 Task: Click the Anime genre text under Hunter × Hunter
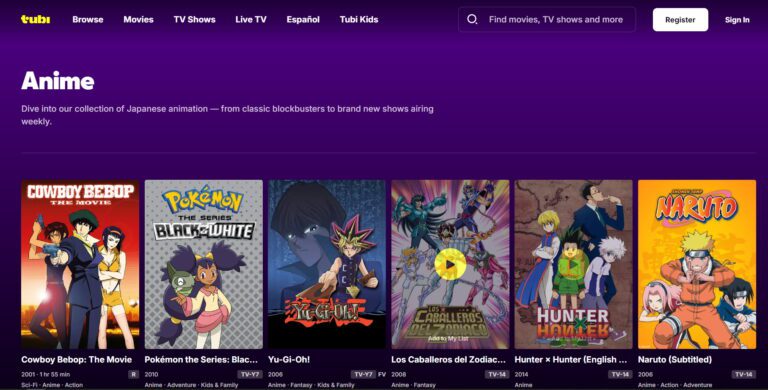[523, 385]
